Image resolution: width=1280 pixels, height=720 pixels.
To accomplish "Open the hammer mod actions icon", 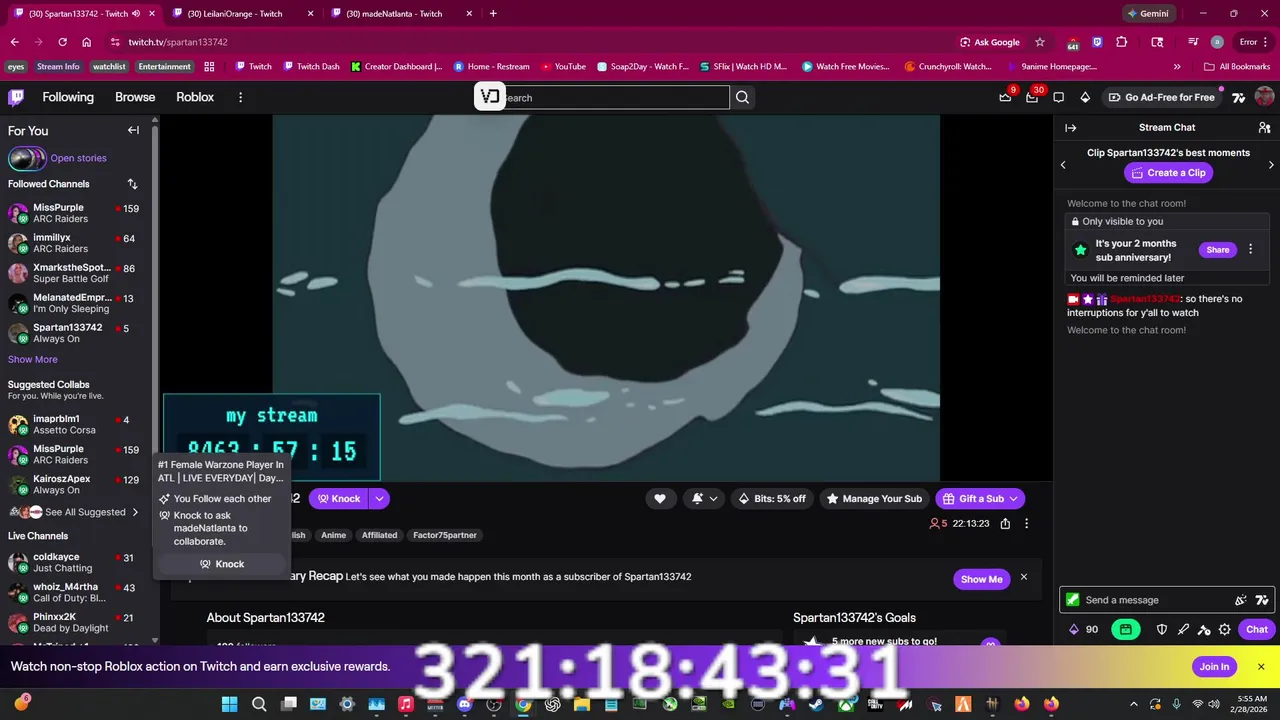I will 1204,629.
